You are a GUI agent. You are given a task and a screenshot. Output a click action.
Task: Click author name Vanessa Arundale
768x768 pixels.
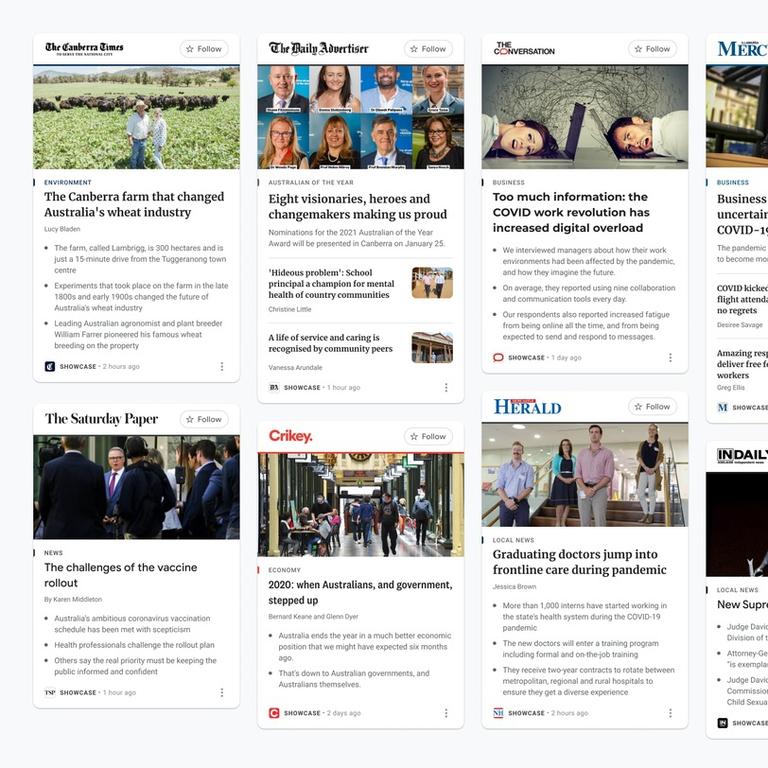[x=295, y=367]
